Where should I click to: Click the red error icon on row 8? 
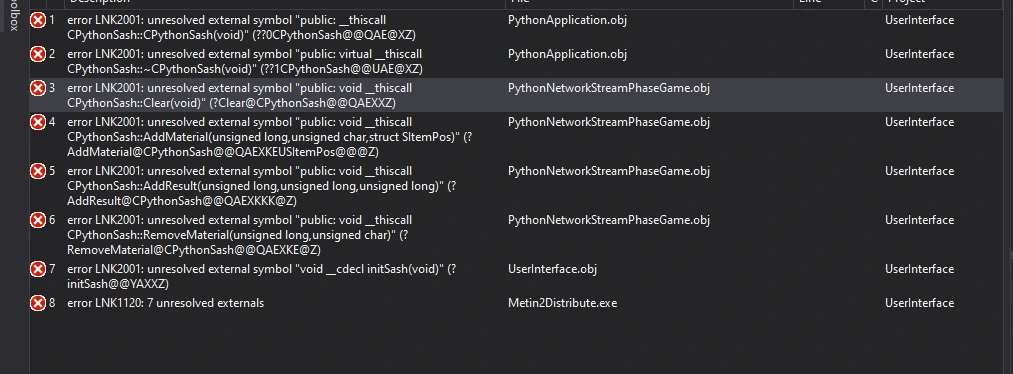[38, 303]
